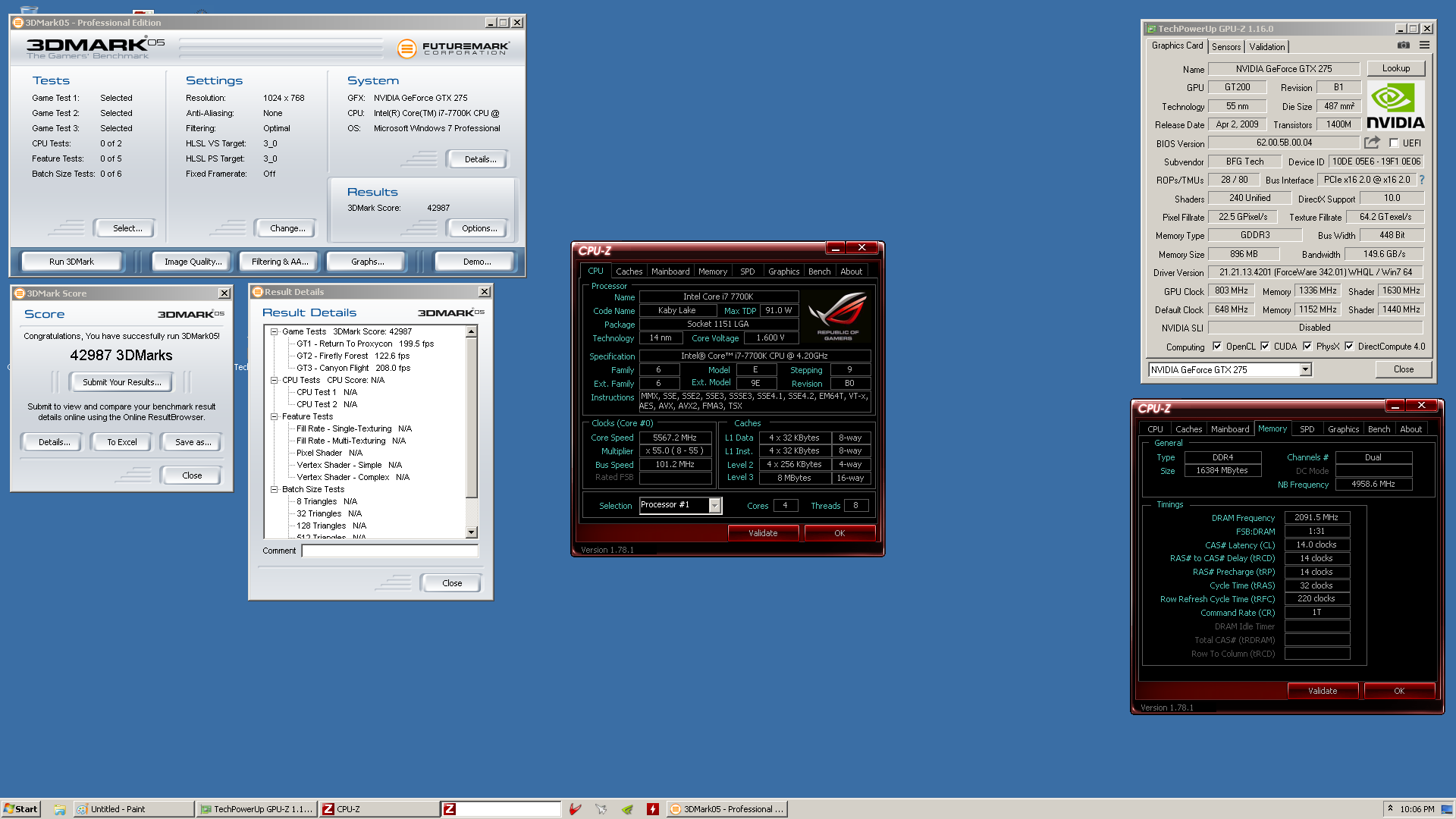Click the Futuremark logo icon

click(x=407, y=49)
